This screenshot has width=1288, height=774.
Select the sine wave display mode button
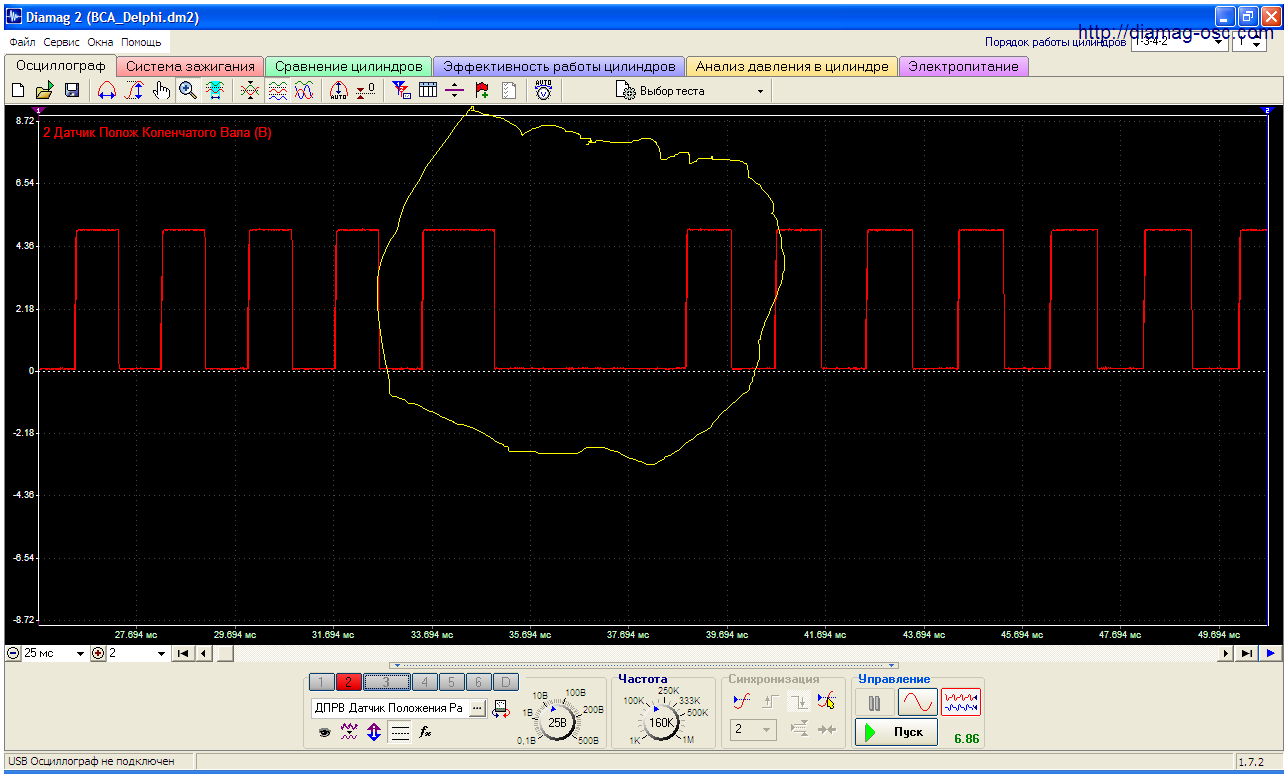click(x=917, y=702)
